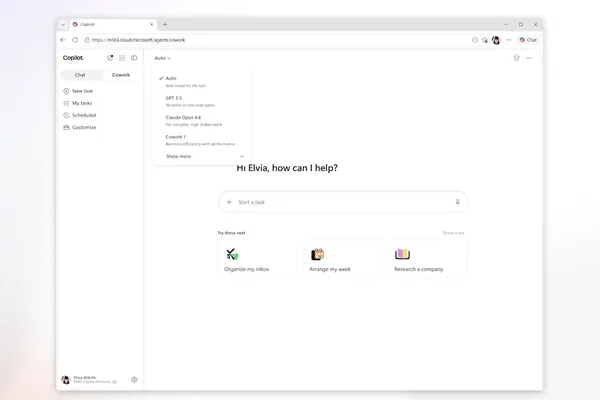Click the My tasks list icon
The image size is (600, 400).
66,103
